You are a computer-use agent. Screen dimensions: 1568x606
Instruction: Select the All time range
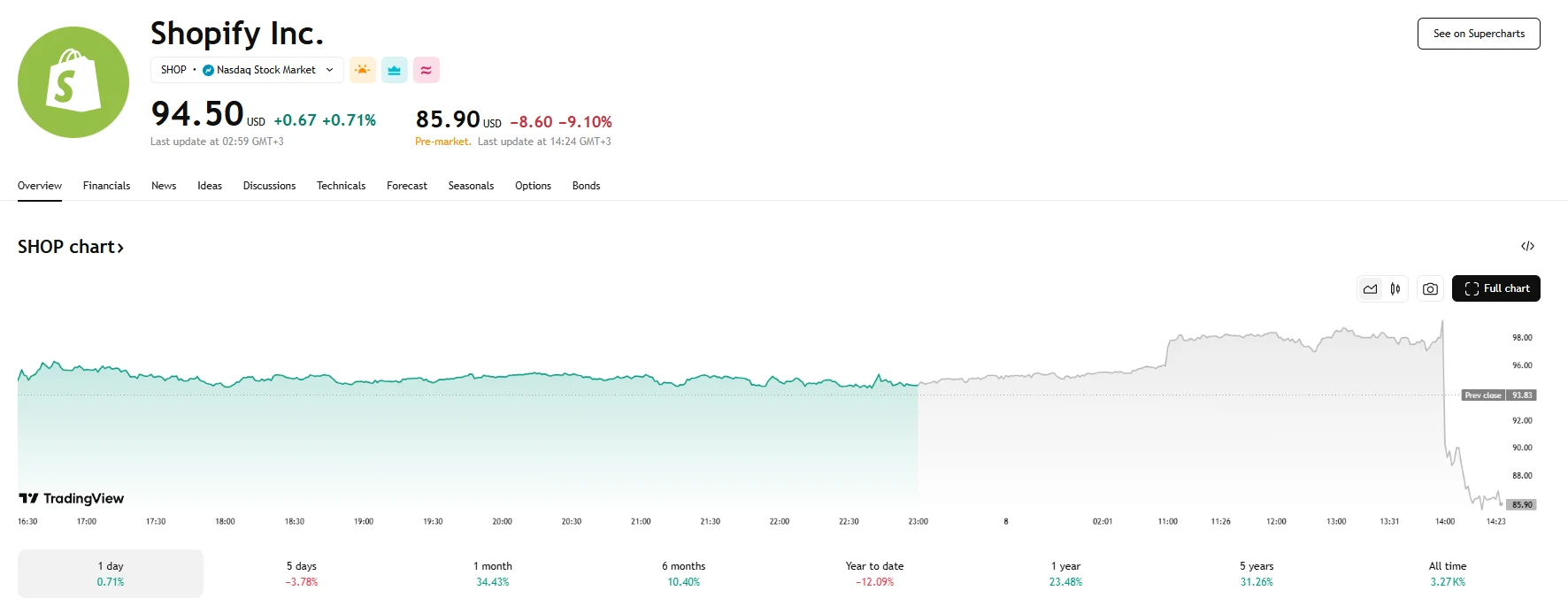[x=1448, y=573]
